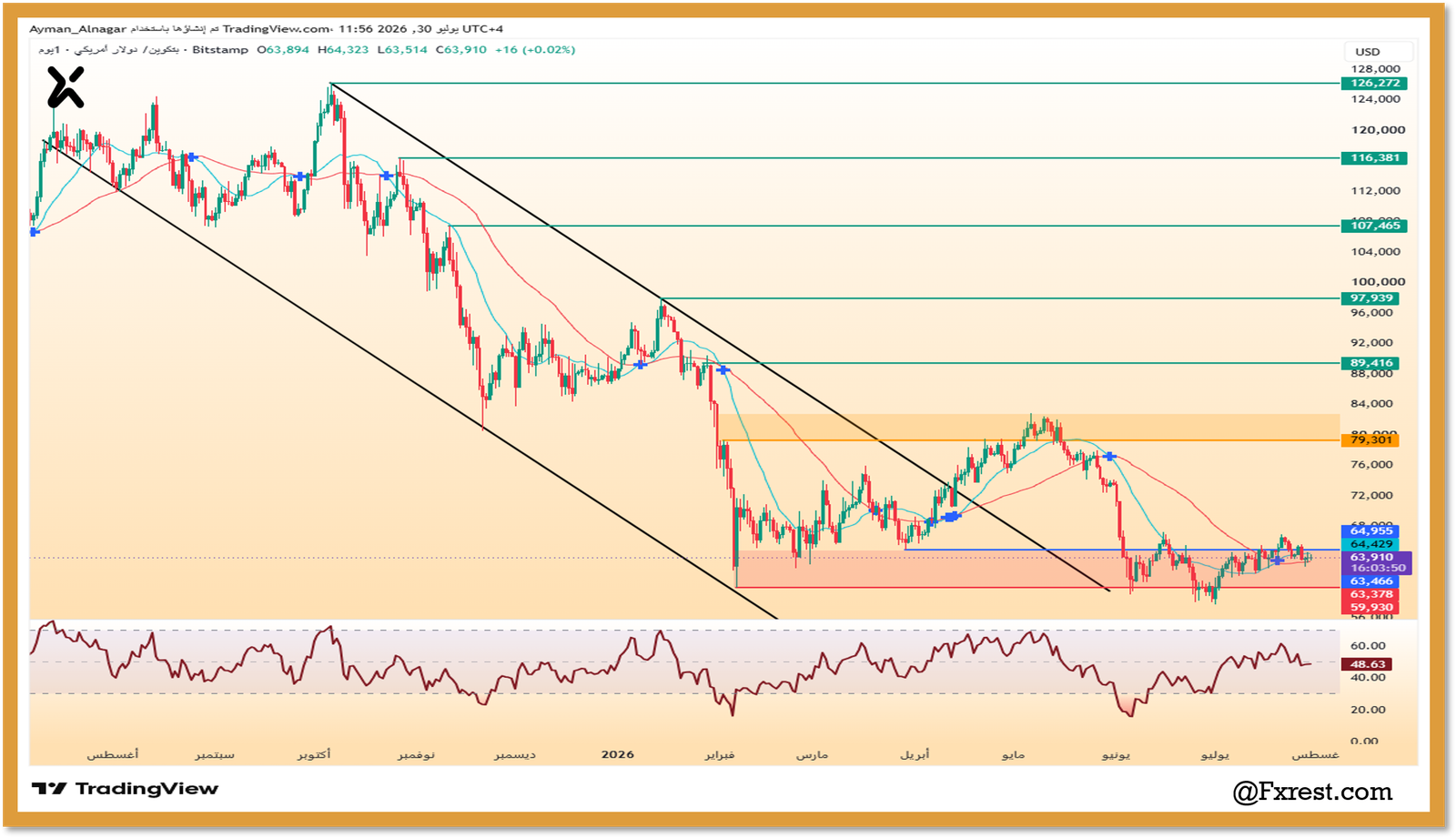Viewport: 1456px width, 838px height.
Task: Click the 72,000 price axis tick
Action: [1371, 496]
